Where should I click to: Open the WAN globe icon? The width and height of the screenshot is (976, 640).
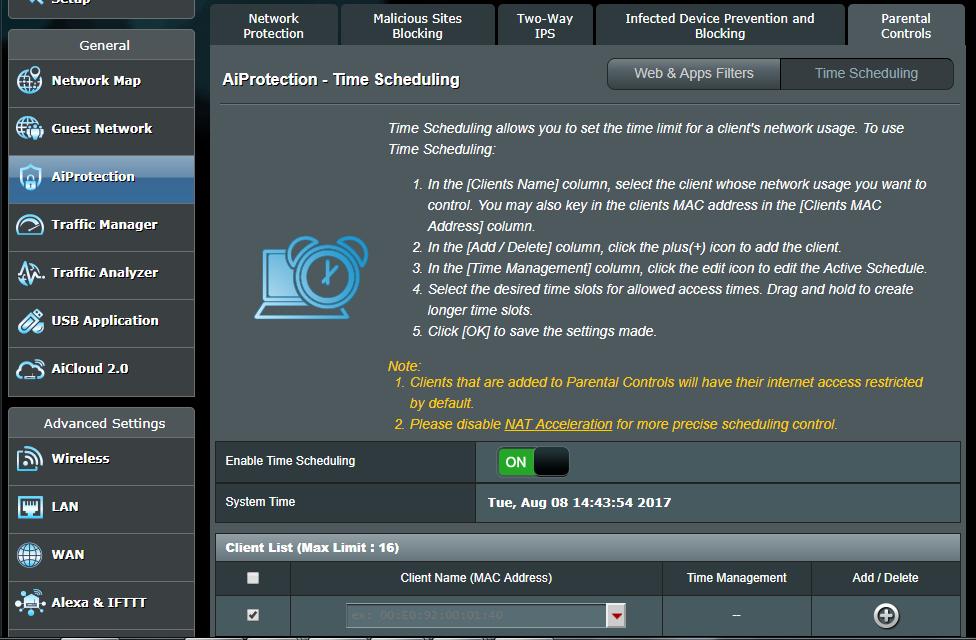point(29,555)
